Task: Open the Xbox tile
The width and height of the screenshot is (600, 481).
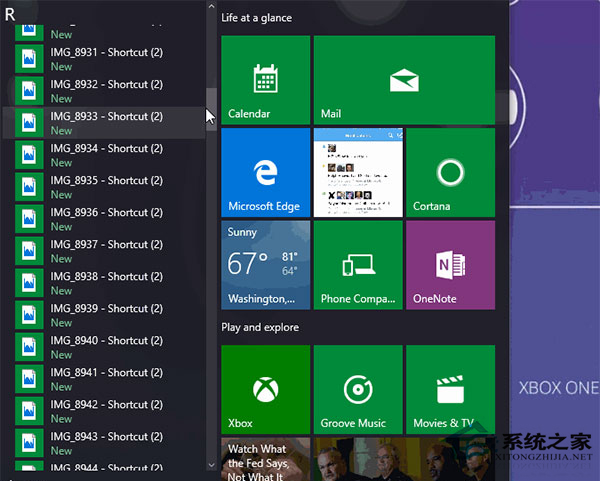Action: pyautogui.click(x=266, y=390)
